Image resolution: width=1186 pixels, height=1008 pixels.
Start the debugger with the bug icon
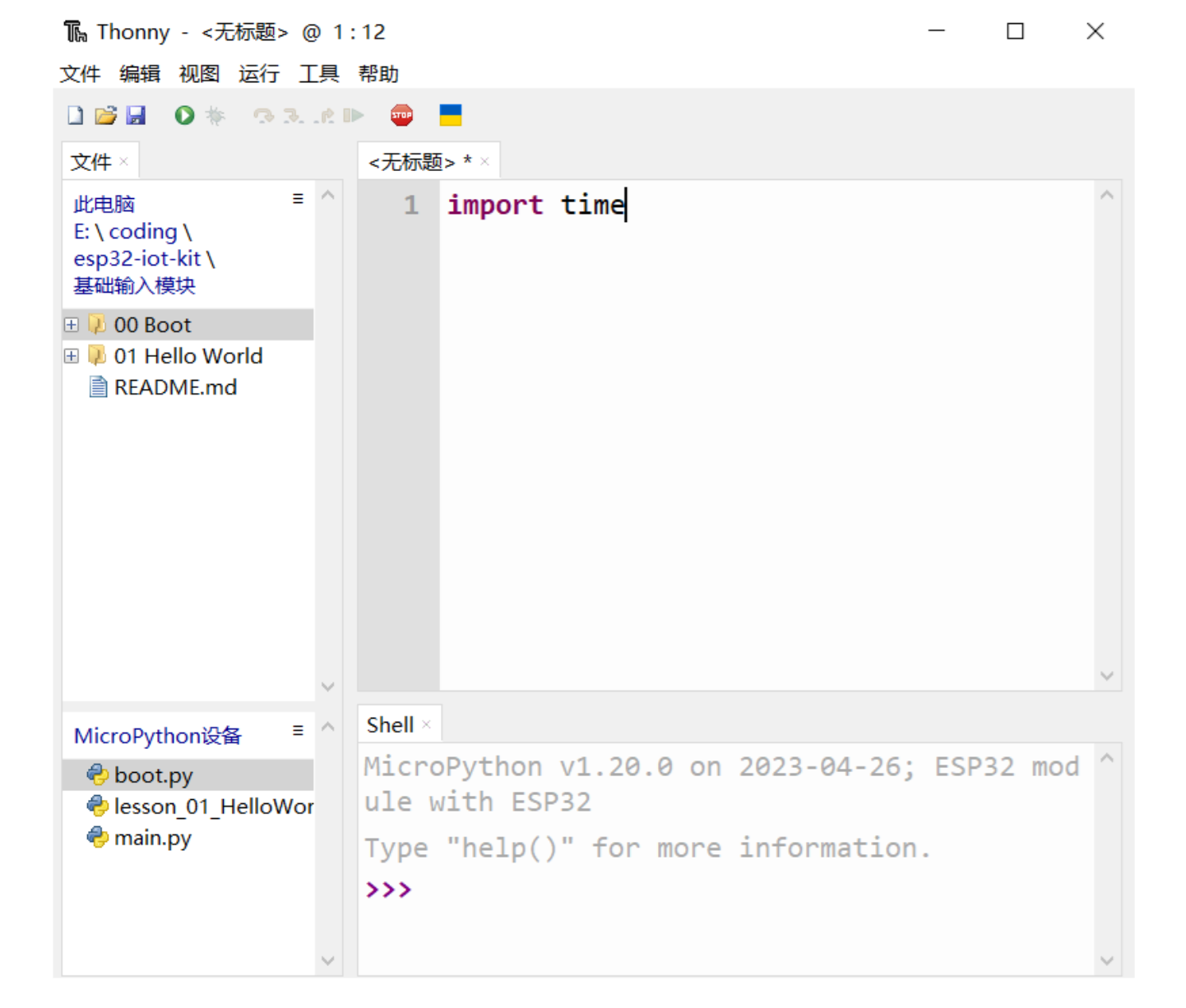click(x=215, y=115)
